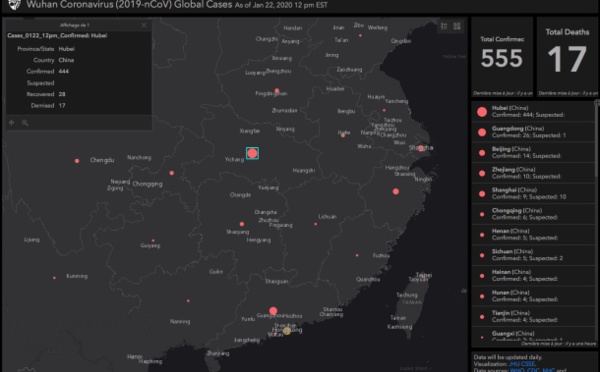The width and height of the screenshot is (600, 372).
Task: Select Guangdong (China) list entry
Action: point(533,132)
